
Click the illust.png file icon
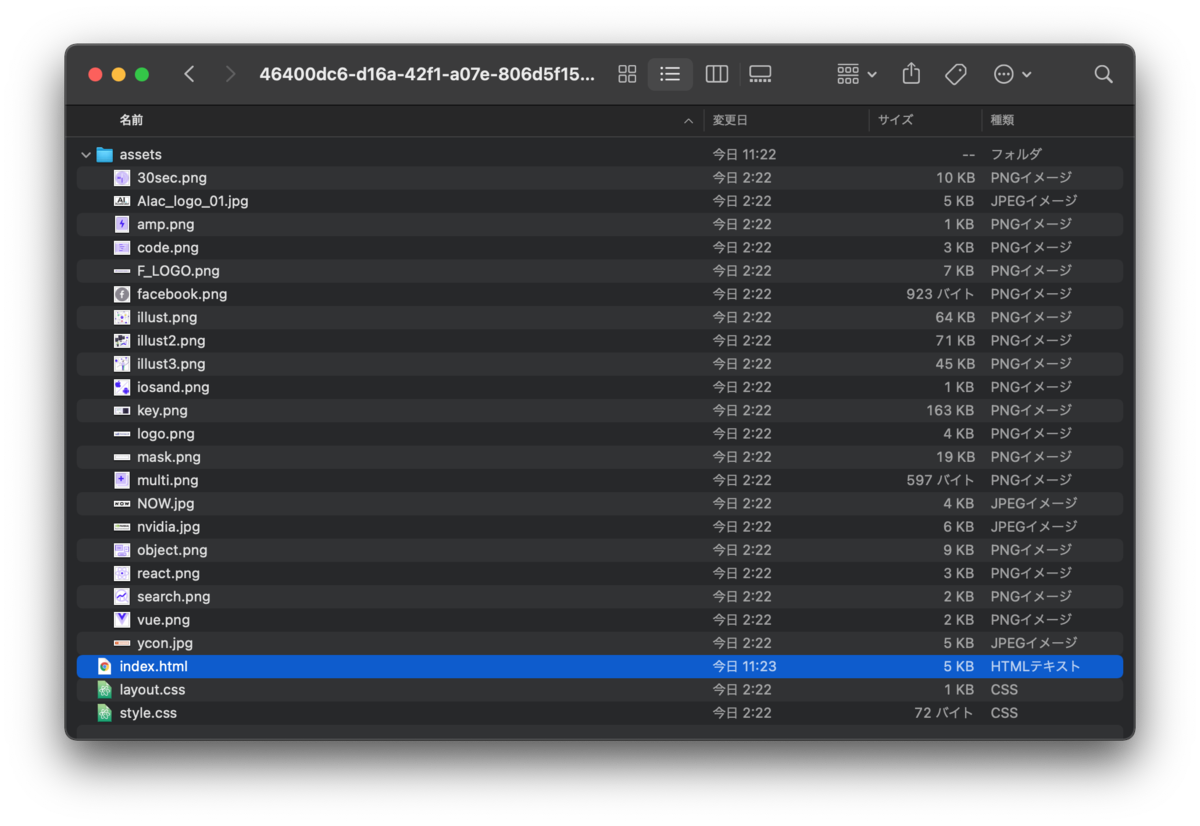click(x=122, y=317)
